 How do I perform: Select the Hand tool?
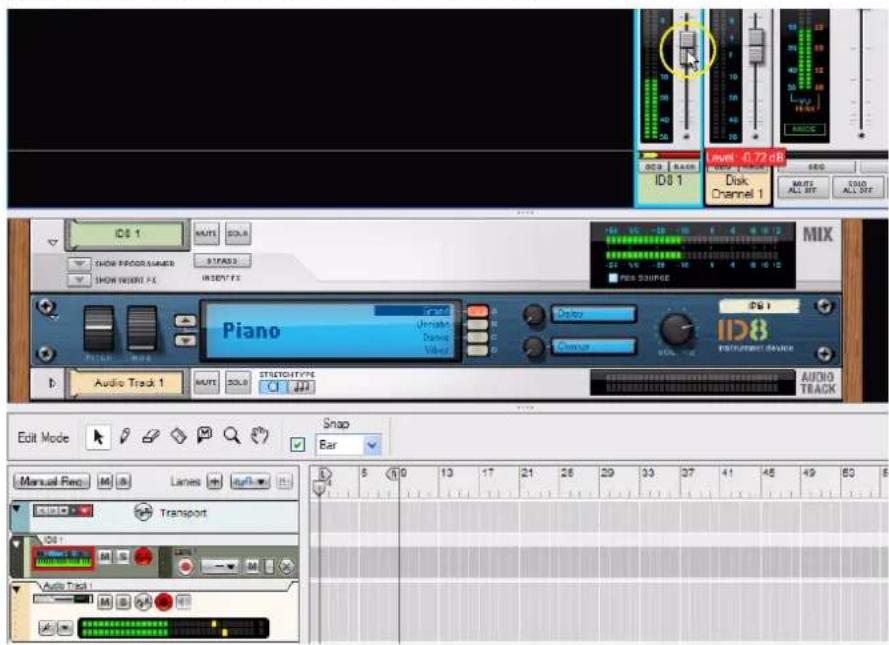(260, 436)
